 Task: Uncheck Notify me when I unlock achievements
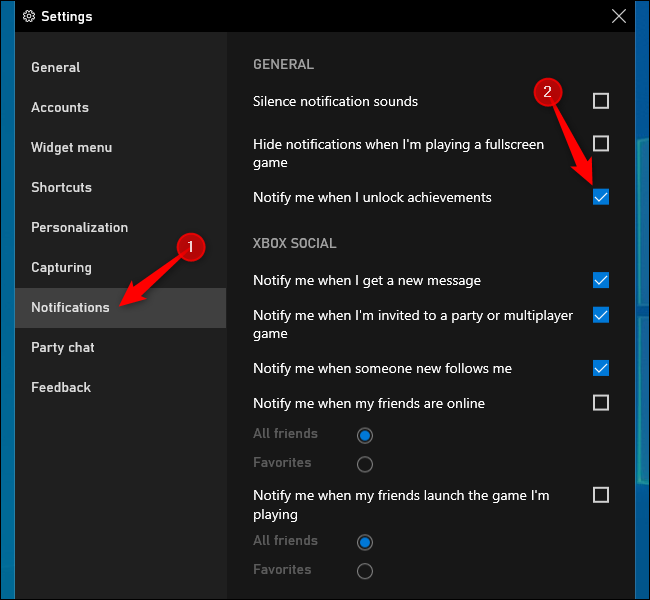(601, 197)
